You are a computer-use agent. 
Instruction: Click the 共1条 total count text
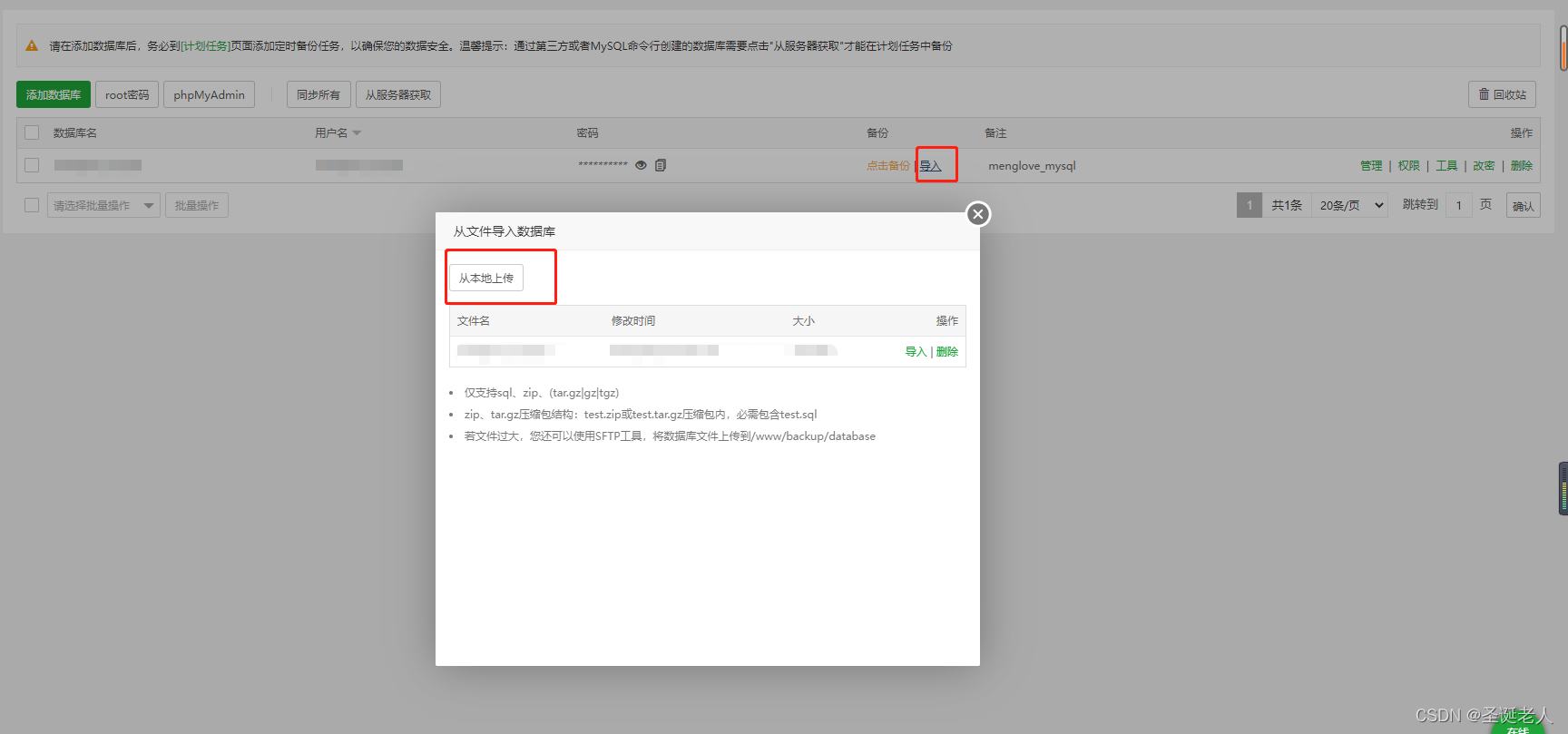click(1287, 205)
